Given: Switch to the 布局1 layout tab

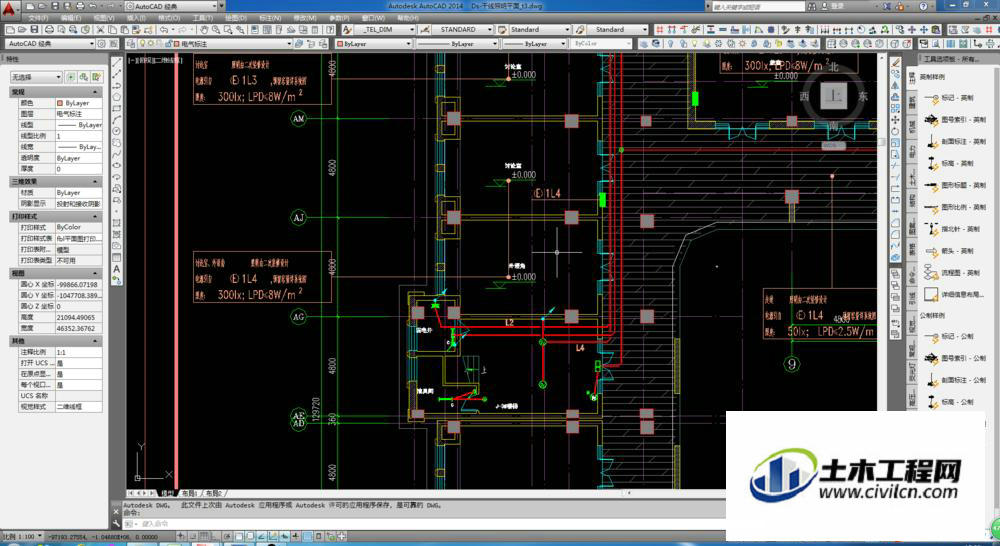Looking at the screenshot, I should 189,492.
